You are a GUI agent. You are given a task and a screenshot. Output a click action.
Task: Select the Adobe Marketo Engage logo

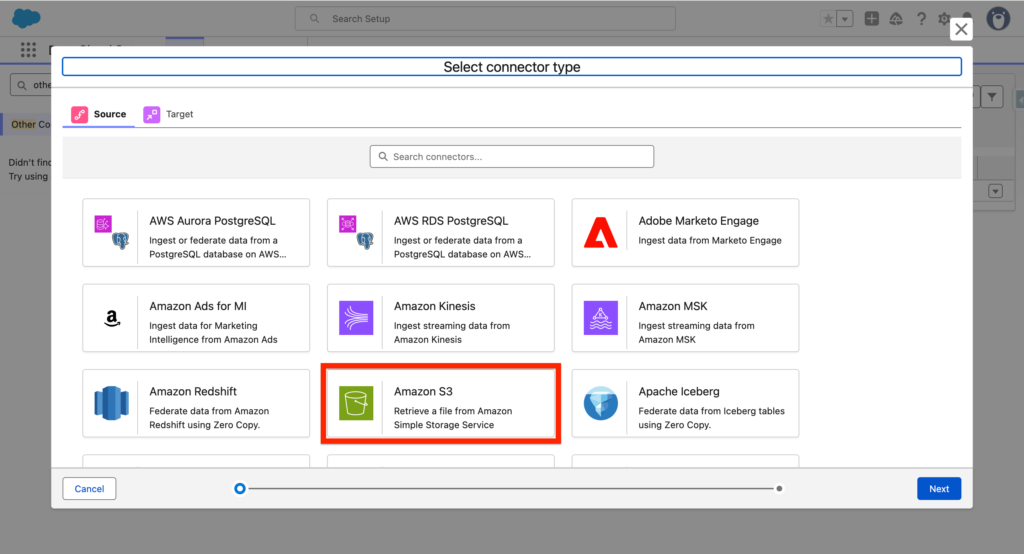pos(601,232)
